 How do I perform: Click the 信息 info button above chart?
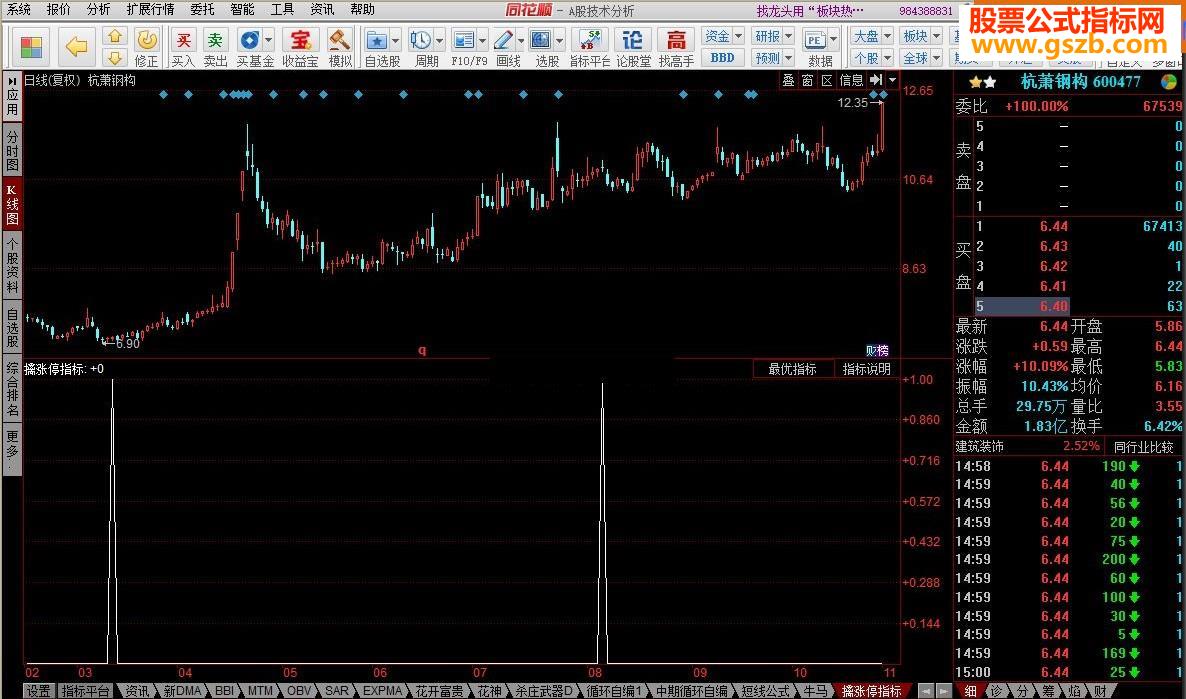pos(851,80)
